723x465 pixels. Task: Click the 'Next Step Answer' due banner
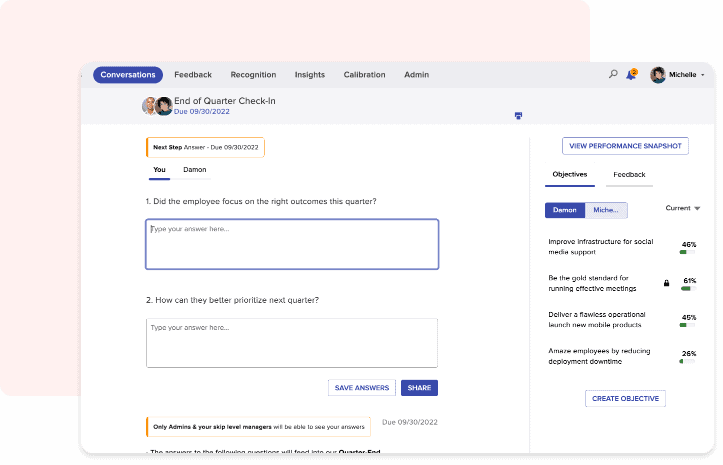pyautogui.click(x=205, y=148)
